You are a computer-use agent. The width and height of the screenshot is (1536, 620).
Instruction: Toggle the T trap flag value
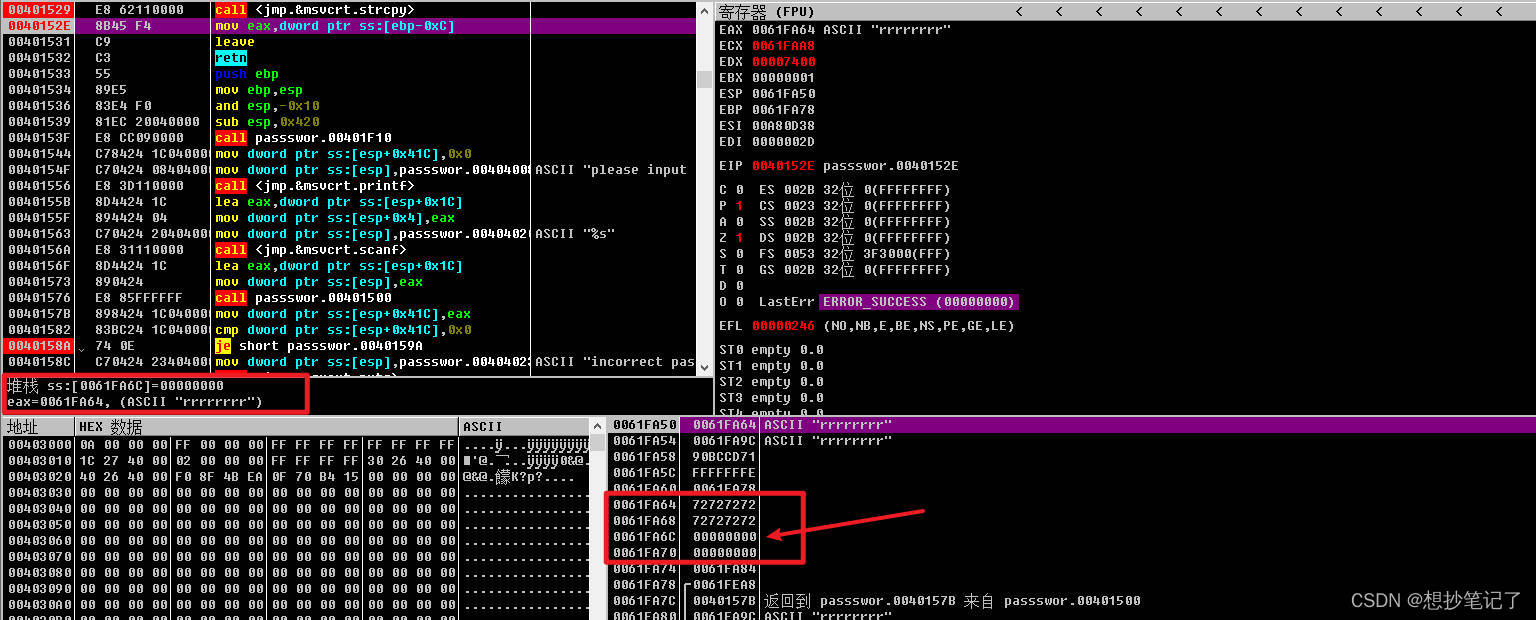pos(739,270)
